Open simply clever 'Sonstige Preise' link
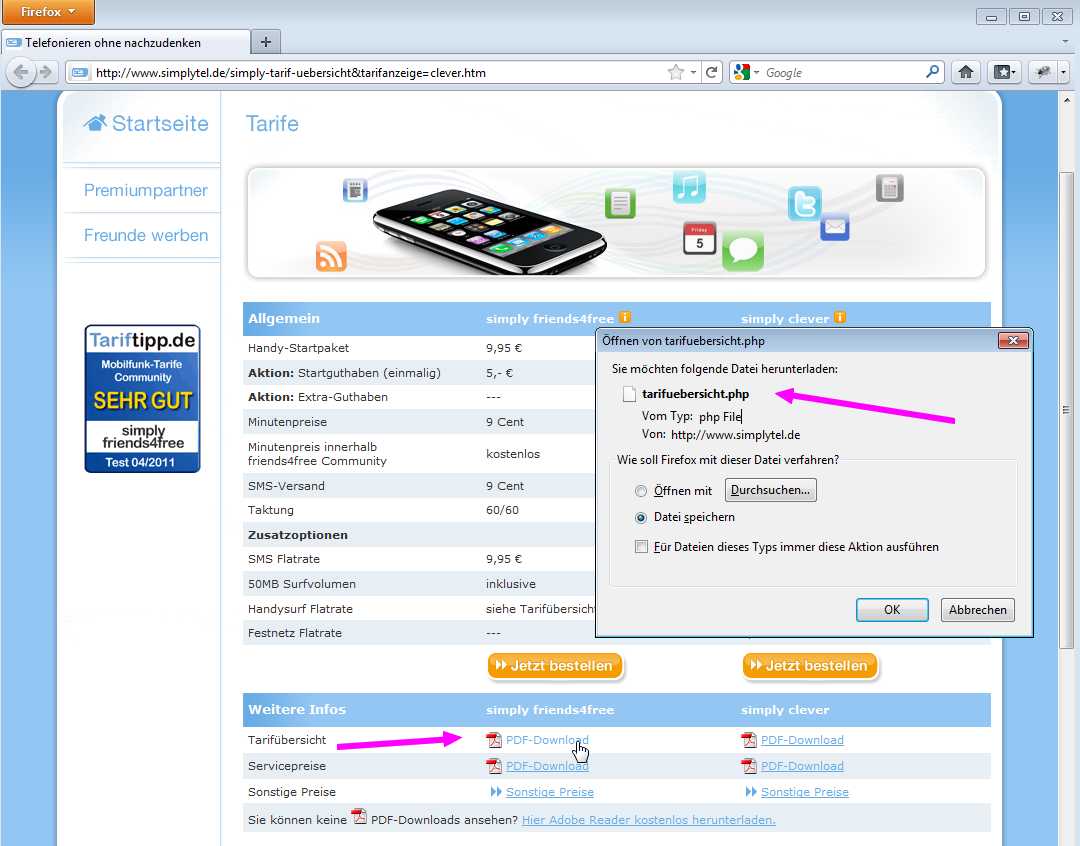Image resolution: width=1080 pixels, height=846 pixels. coord(804,792)
